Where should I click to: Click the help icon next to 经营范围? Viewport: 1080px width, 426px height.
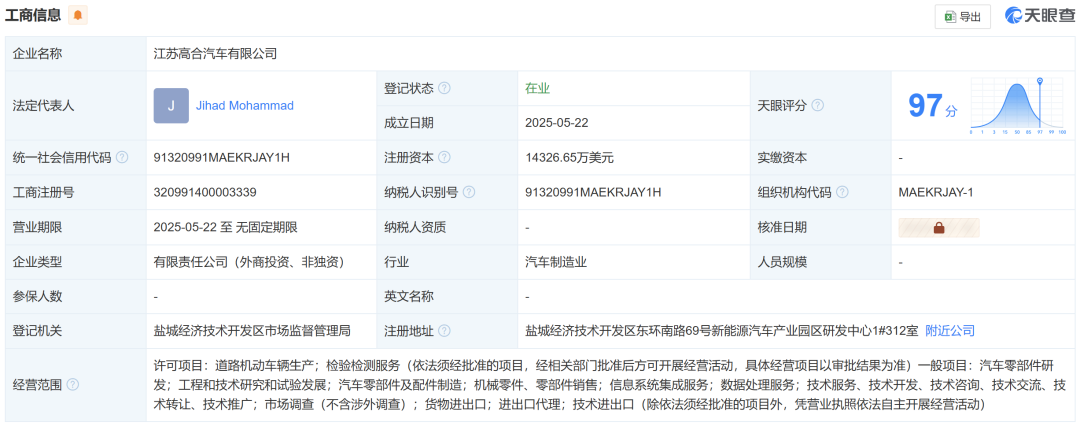72,384
